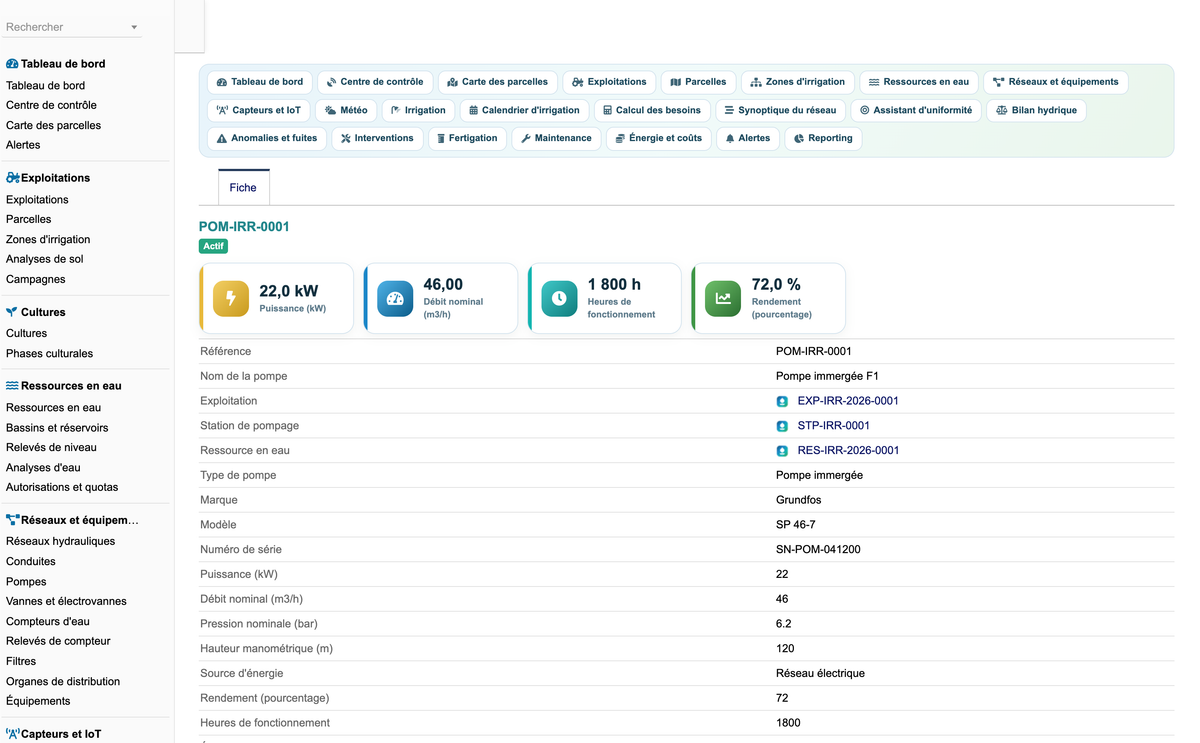Image resolution: width=1200 pixels, height=743 pixels.
Task: Open Synoptique du réseau
Action: [780, 110]
